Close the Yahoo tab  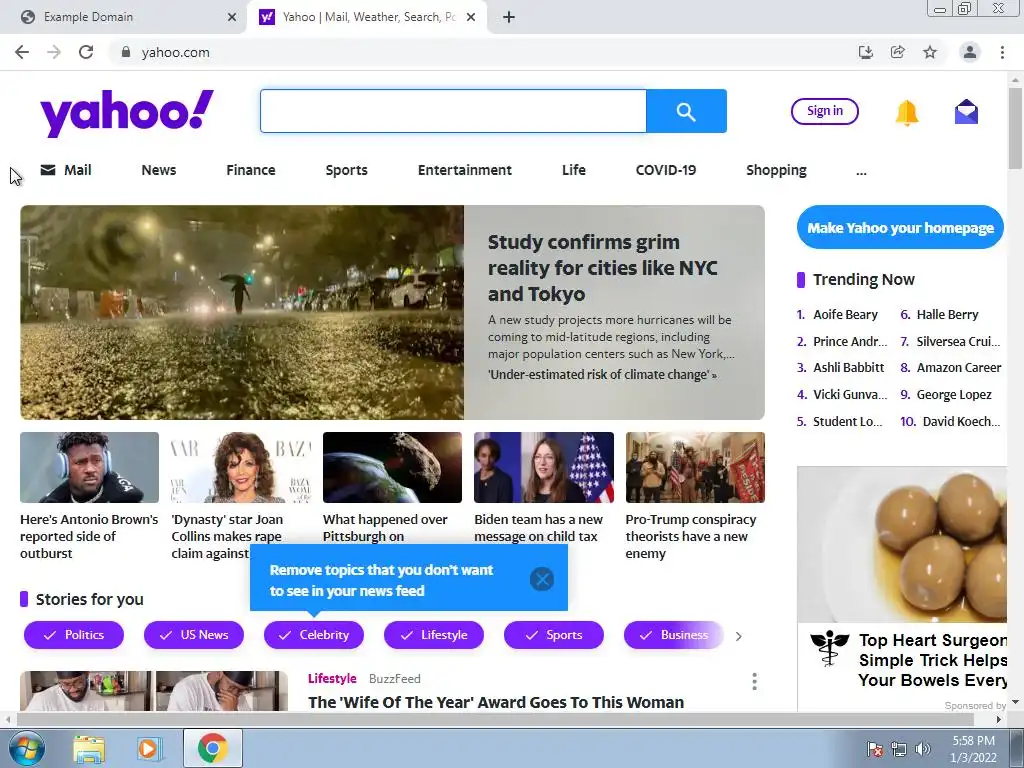coord(471,17)
